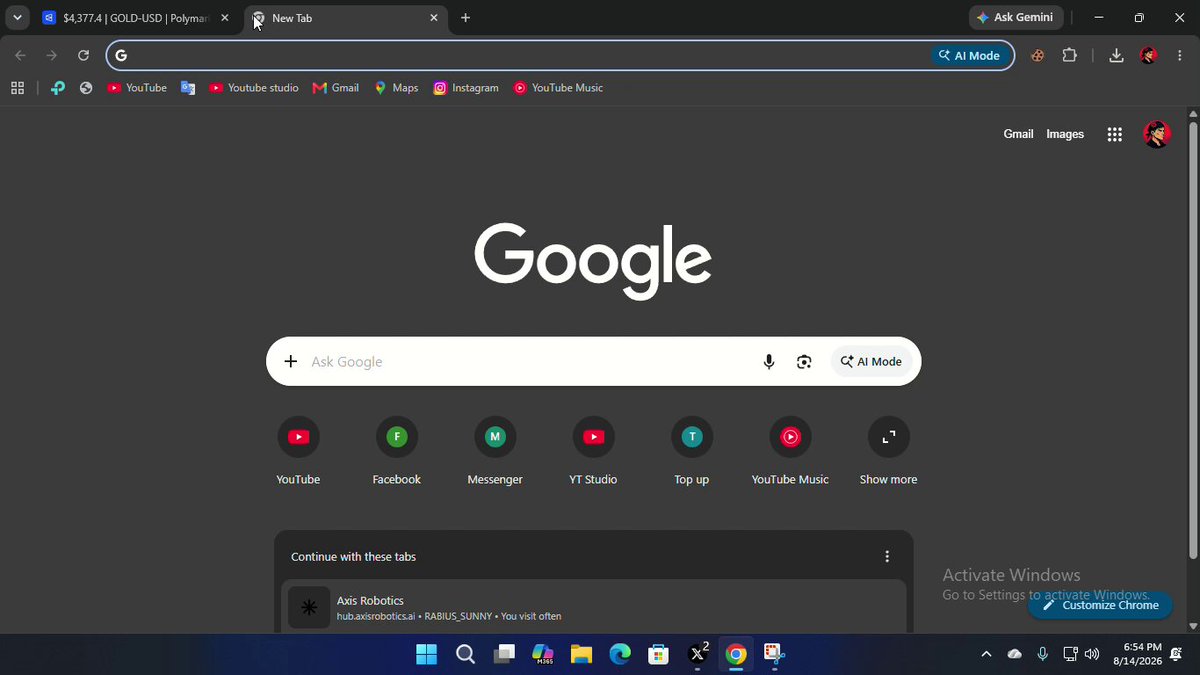Click the page vertical scrollbar
The image size is (1200, 675).
coord(1192,340)
